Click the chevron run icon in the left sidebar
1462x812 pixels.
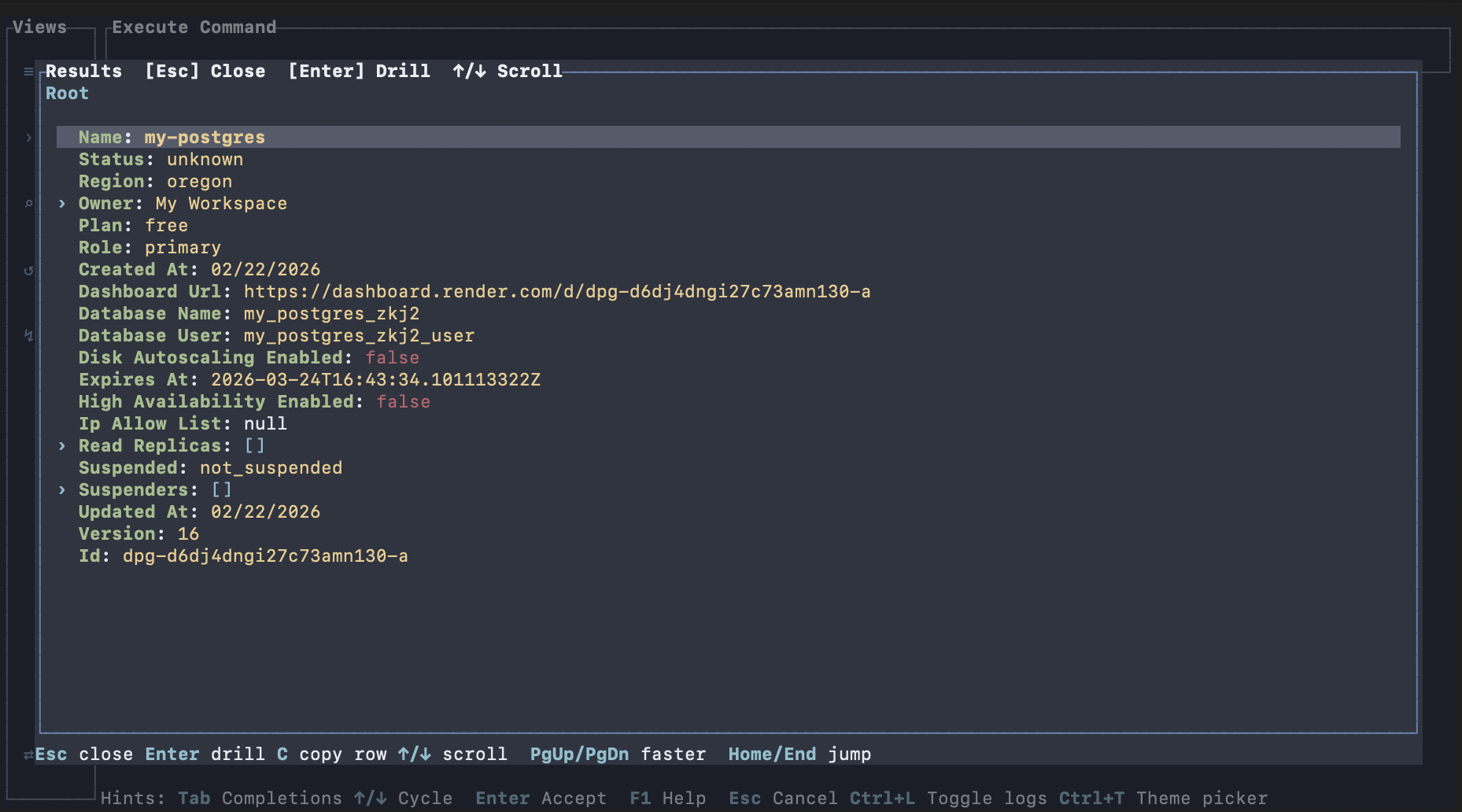[28, 138]
